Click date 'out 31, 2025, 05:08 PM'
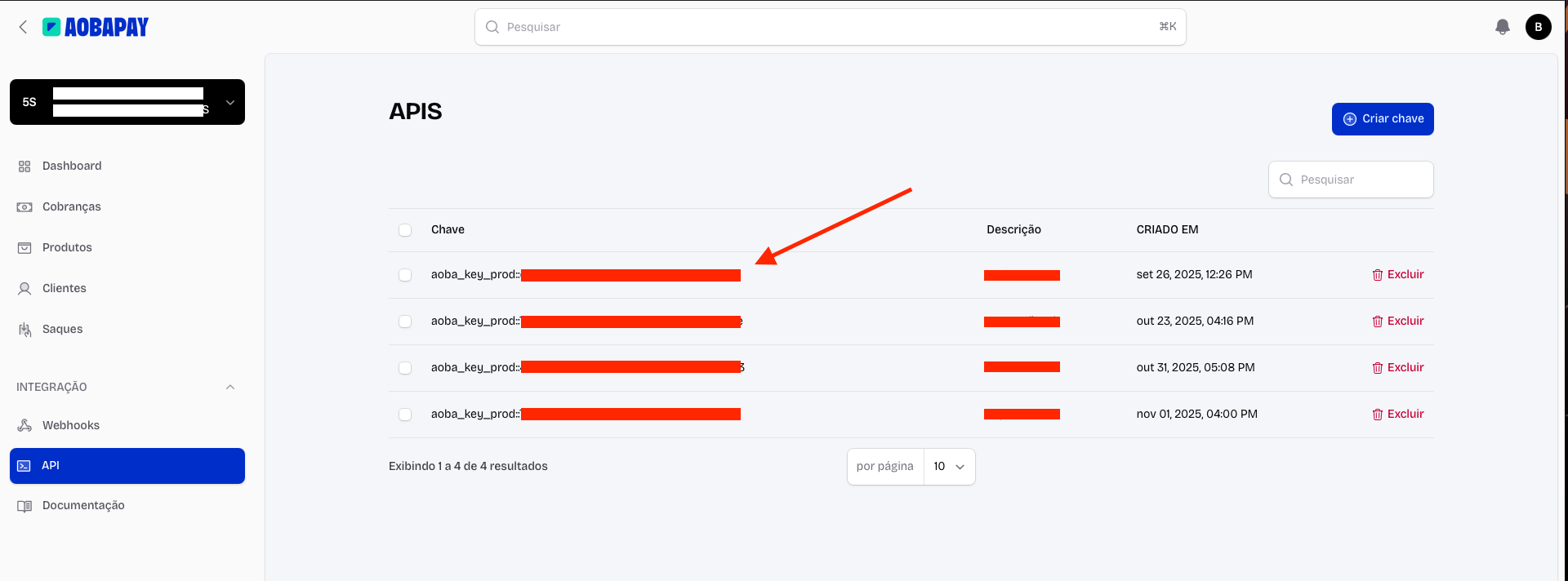The height and width of the screenshot is (581, 1568). 1196,367
